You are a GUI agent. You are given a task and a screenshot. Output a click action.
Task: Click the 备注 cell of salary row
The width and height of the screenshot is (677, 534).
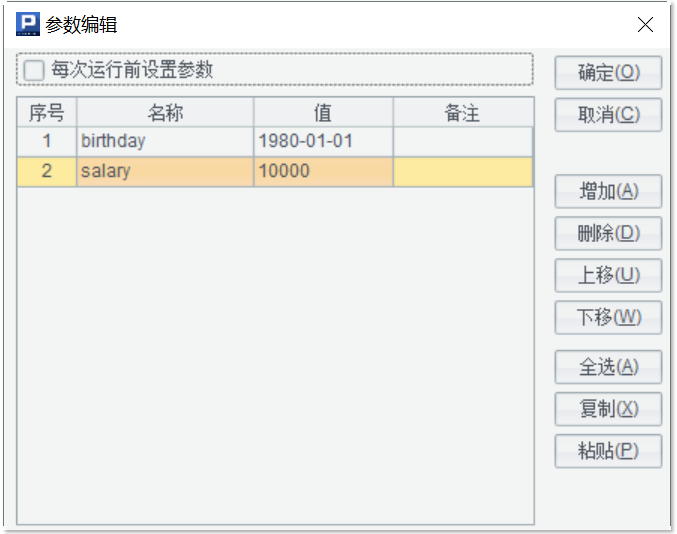click(463, 171)
